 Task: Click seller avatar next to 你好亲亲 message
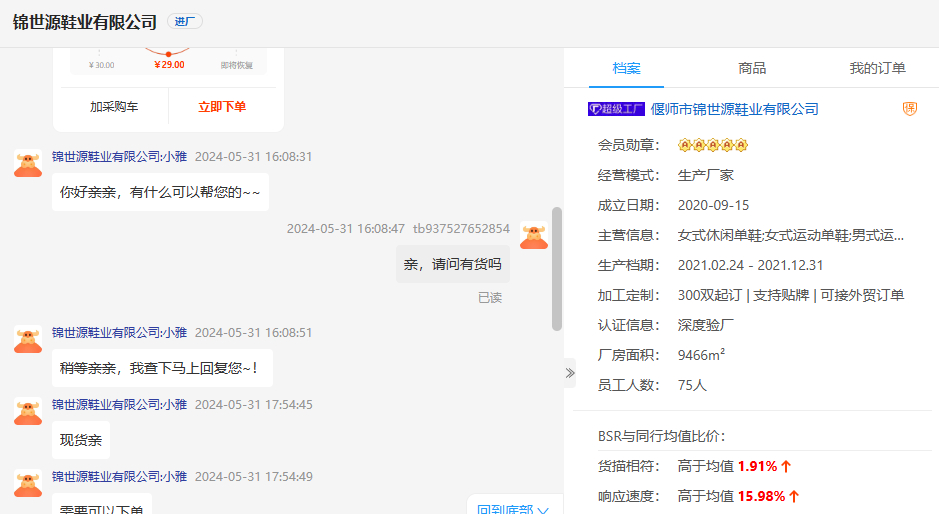pos(28,163)
